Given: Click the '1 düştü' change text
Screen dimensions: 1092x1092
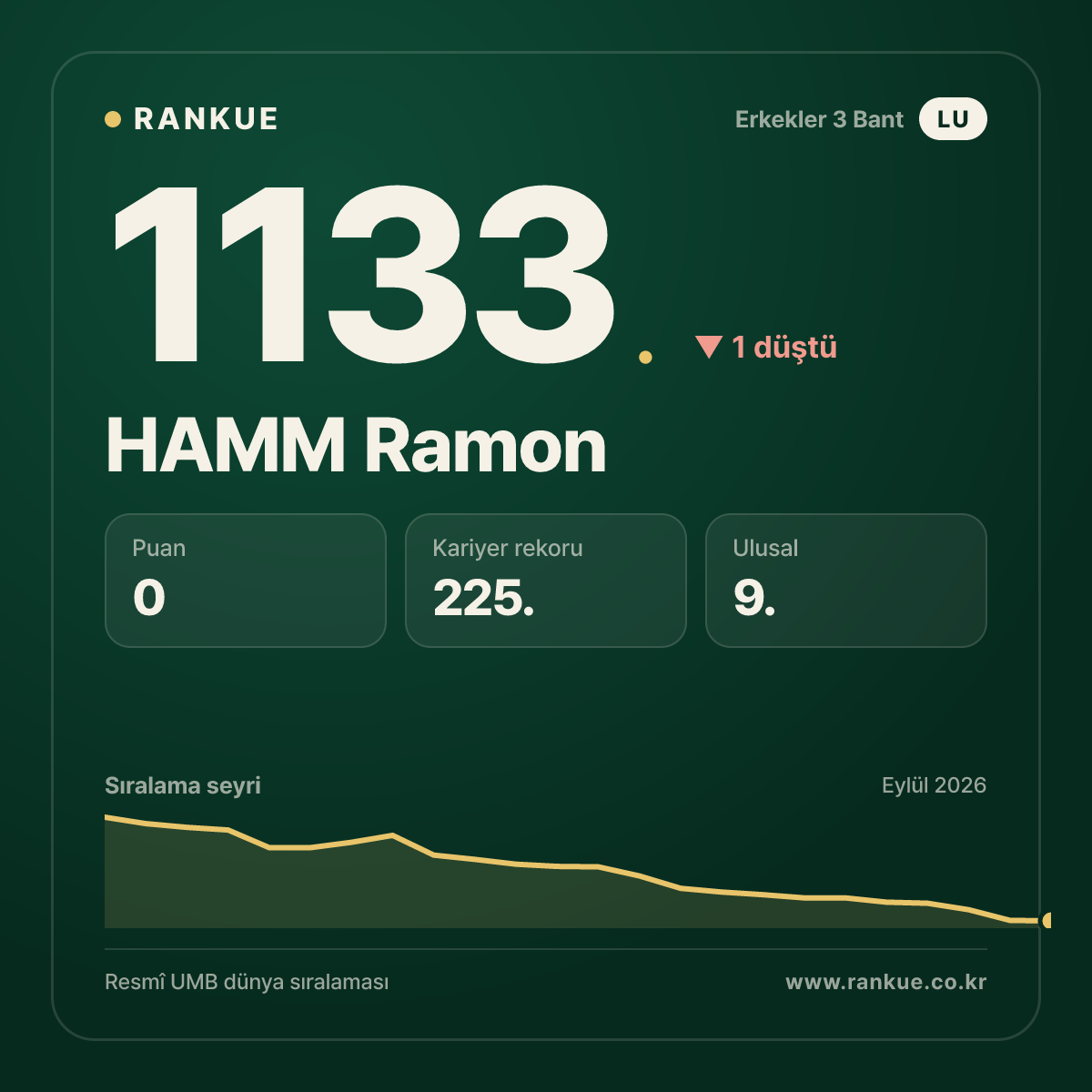Looking at the screenshot, I should click(784, 347).
